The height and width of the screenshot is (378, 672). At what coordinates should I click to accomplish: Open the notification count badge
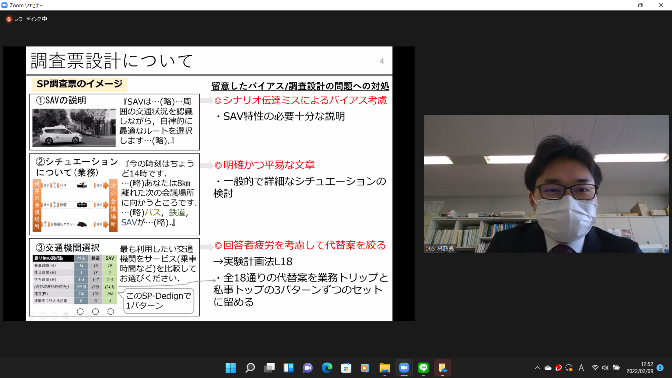coord(660,368)
